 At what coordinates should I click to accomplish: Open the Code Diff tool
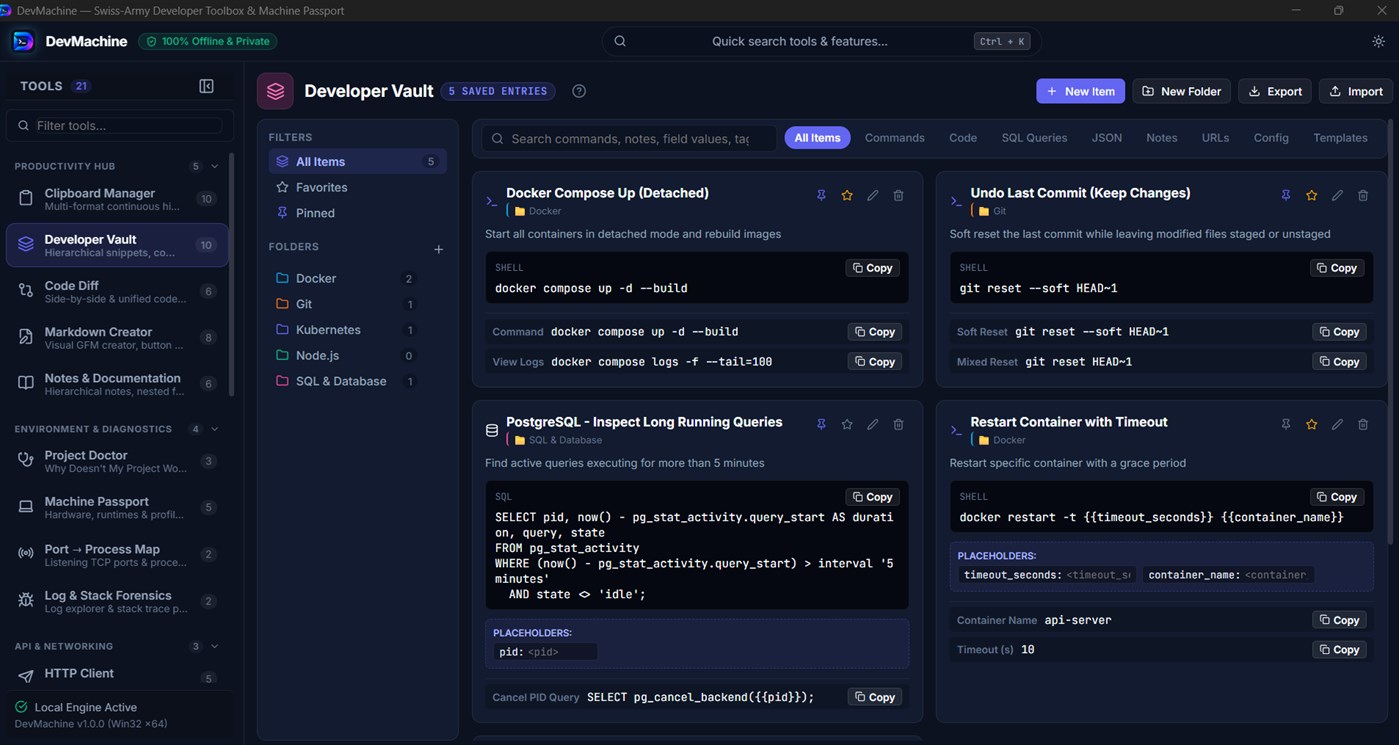click(x=117, y=291)
